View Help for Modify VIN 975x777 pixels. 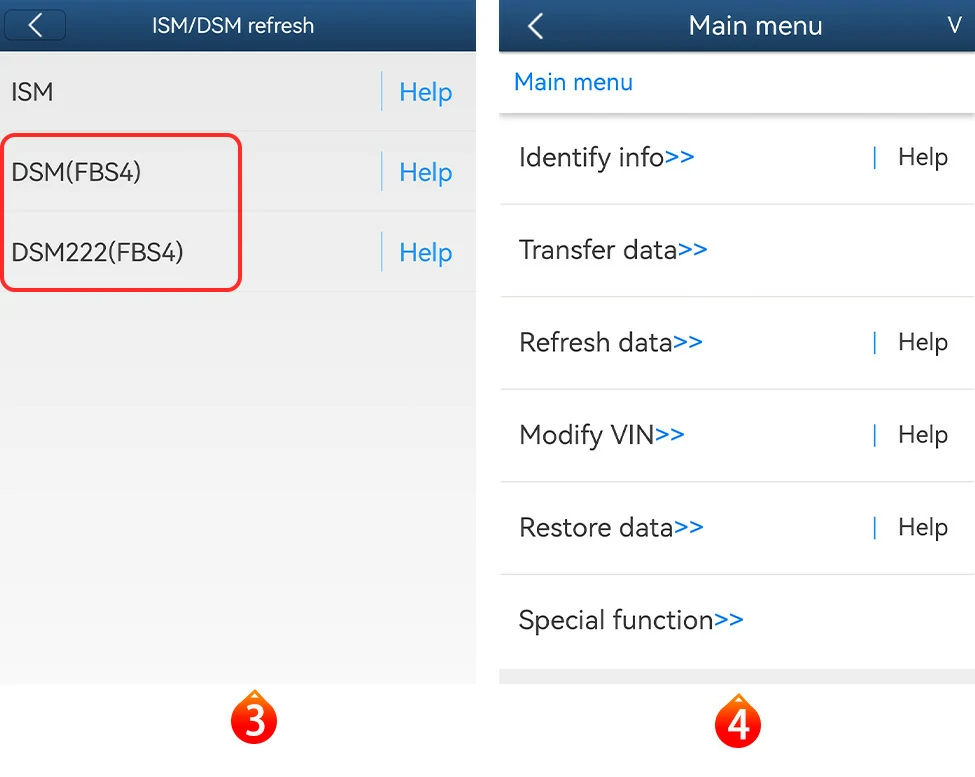pos(922,435)
